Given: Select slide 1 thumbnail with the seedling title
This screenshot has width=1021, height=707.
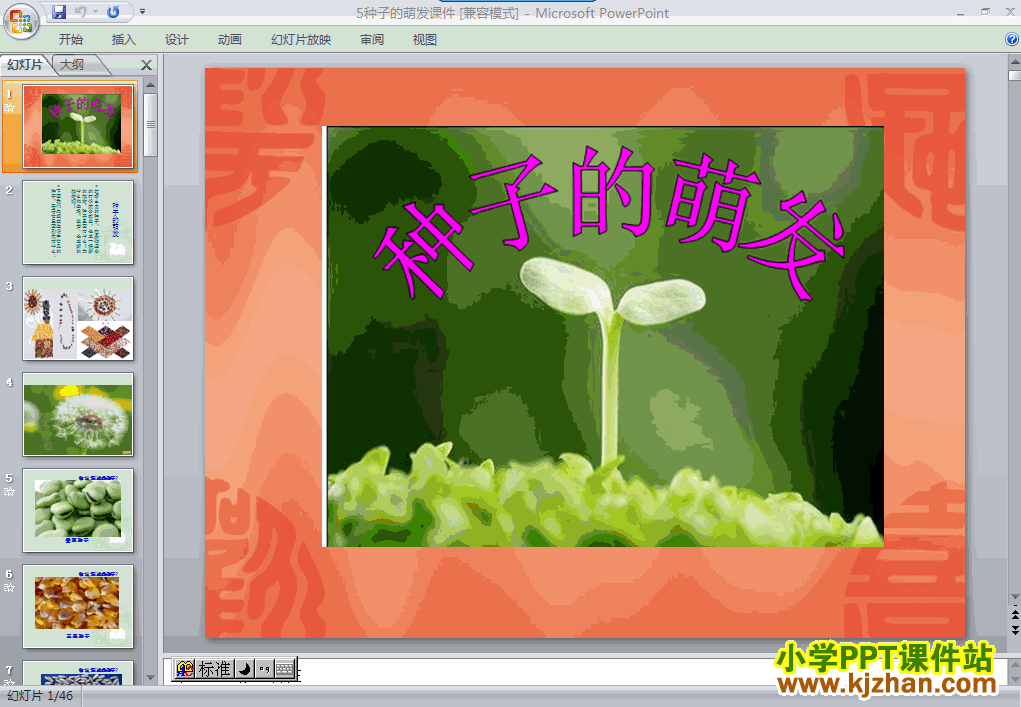Looking at the screenshot, I should coord(78,127).
